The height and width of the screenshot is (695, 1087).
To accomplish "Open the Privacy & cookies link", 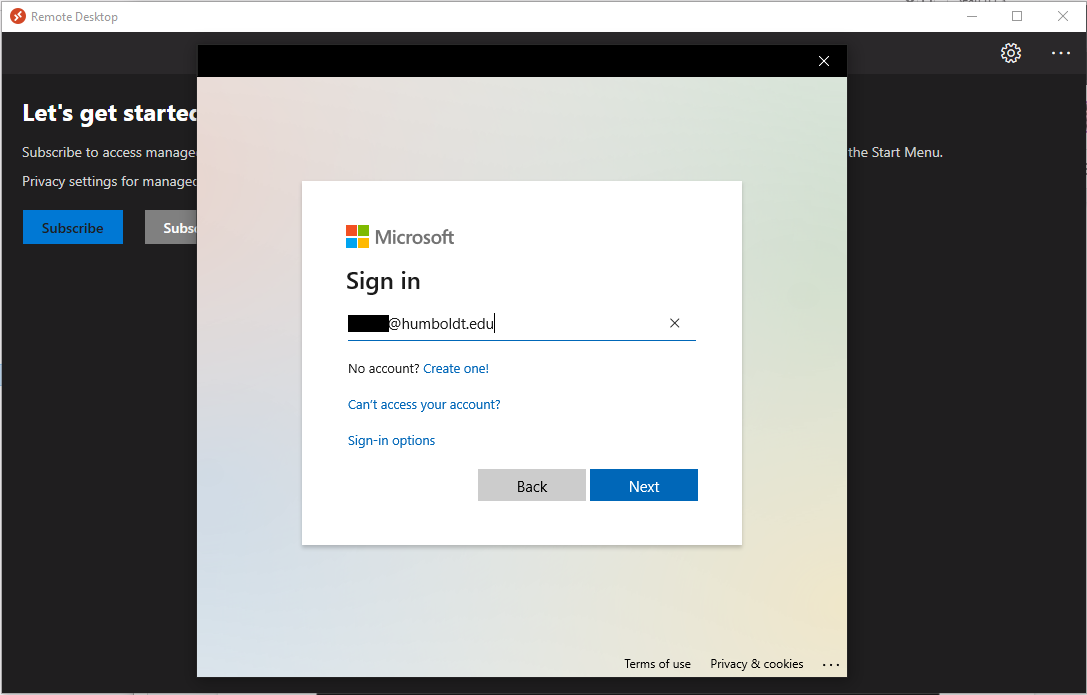I will (756, 664).
